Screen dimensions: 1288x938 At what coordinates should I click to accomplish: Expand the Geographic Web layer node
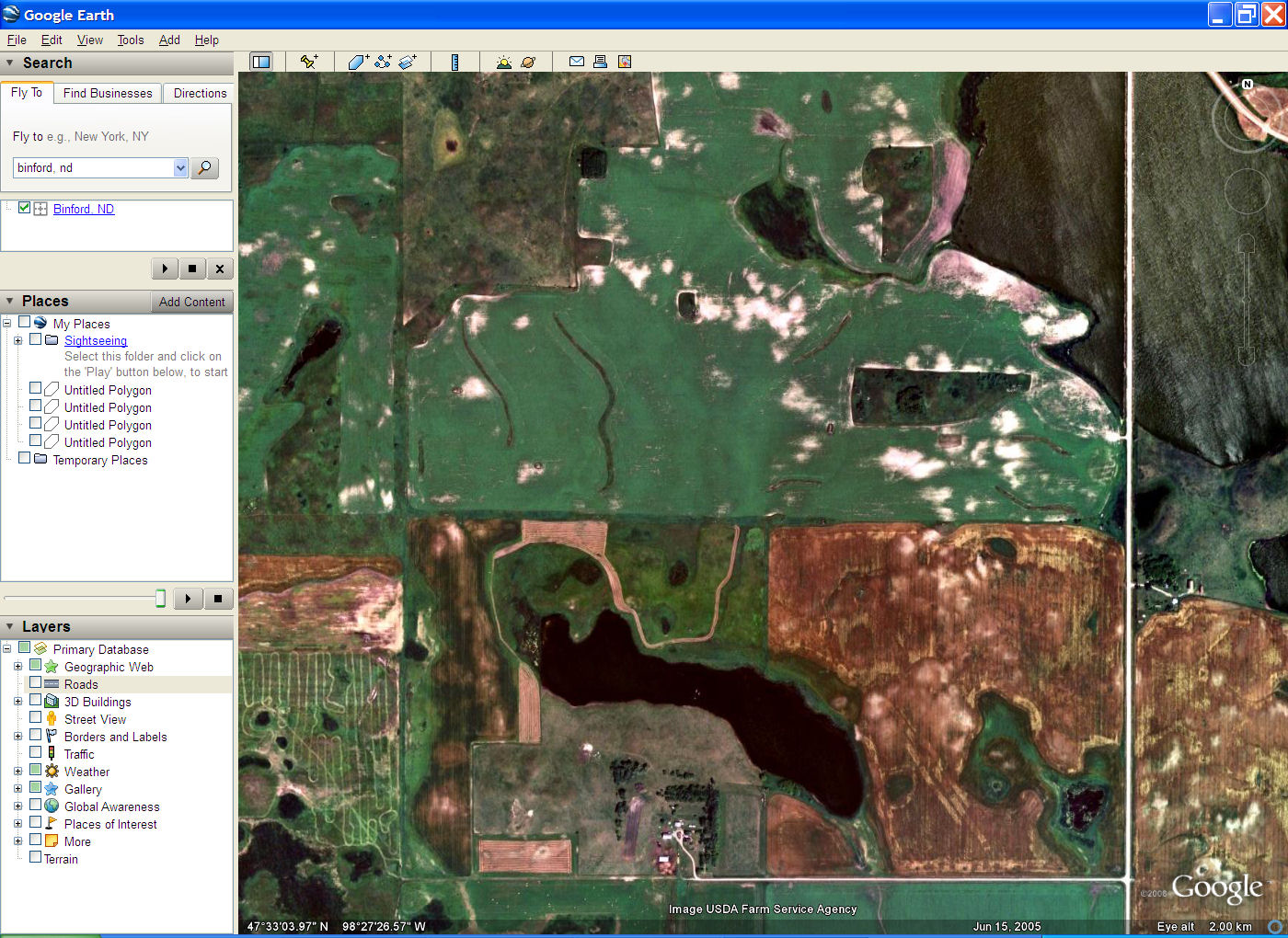pyautogui.click(x=17, y=667)
